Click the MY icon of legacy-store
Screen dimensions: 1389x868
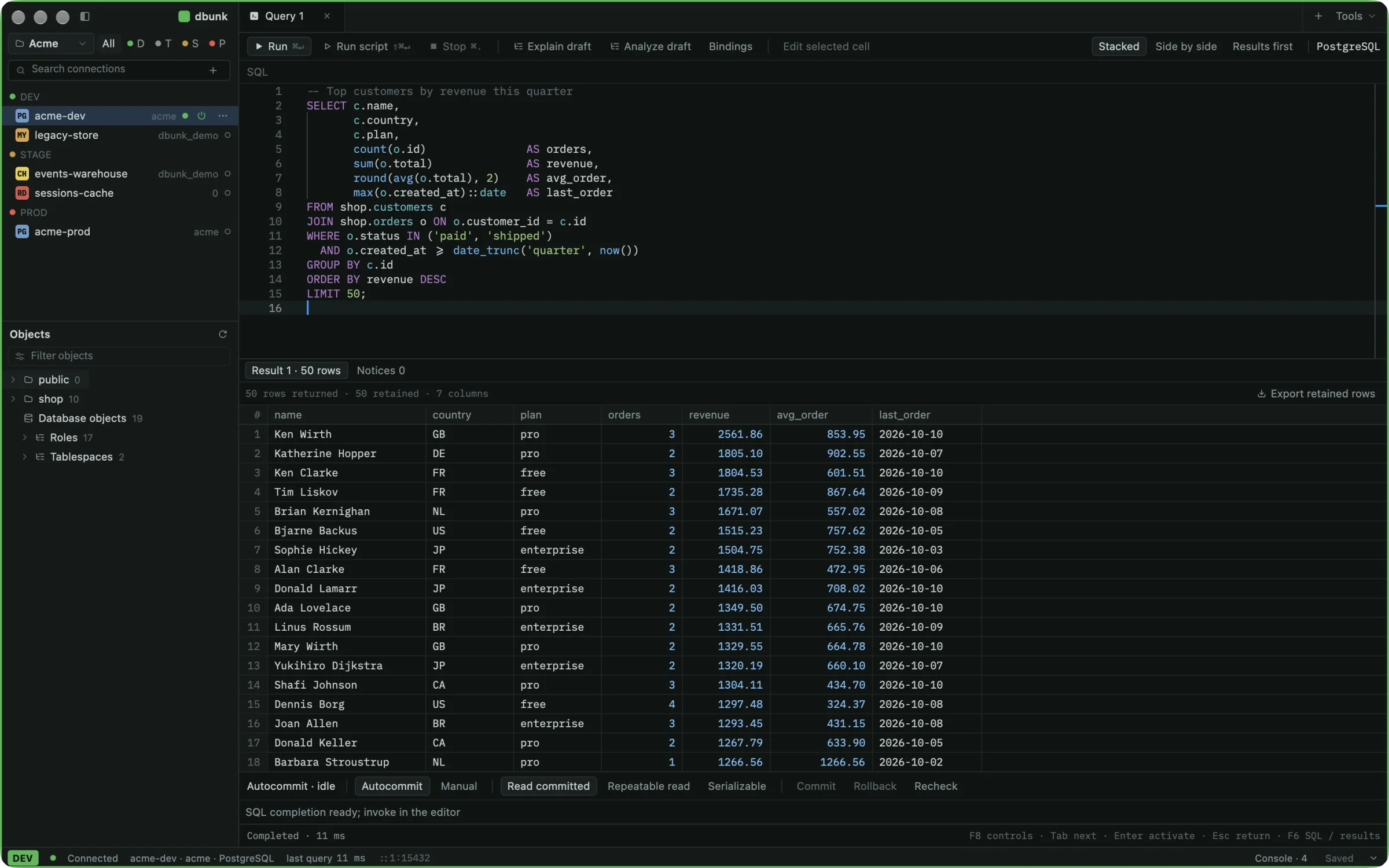coord(22,135)
